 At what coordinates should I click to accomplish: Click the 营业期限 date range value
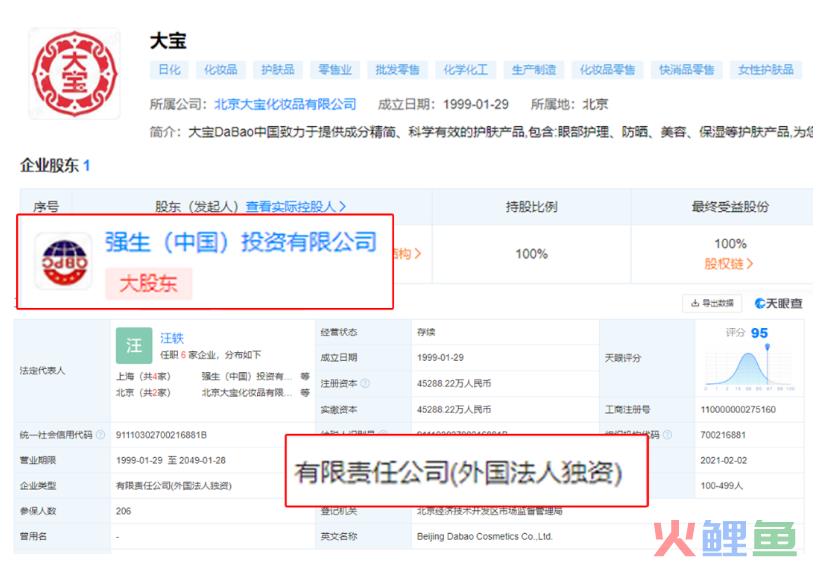click(171, 460)
